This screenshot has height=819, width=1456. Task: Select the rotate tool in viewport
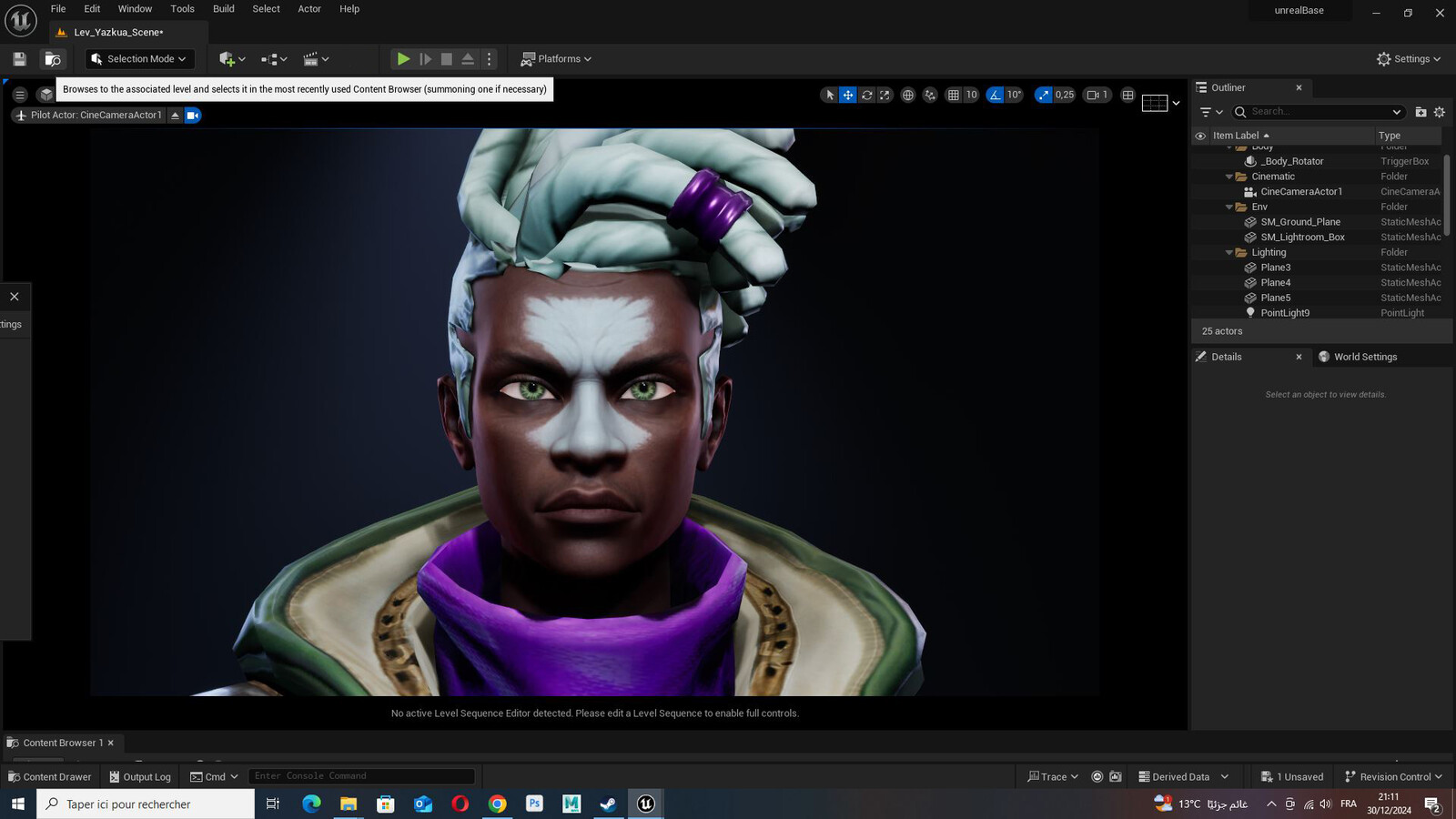[x=866, y=95]
